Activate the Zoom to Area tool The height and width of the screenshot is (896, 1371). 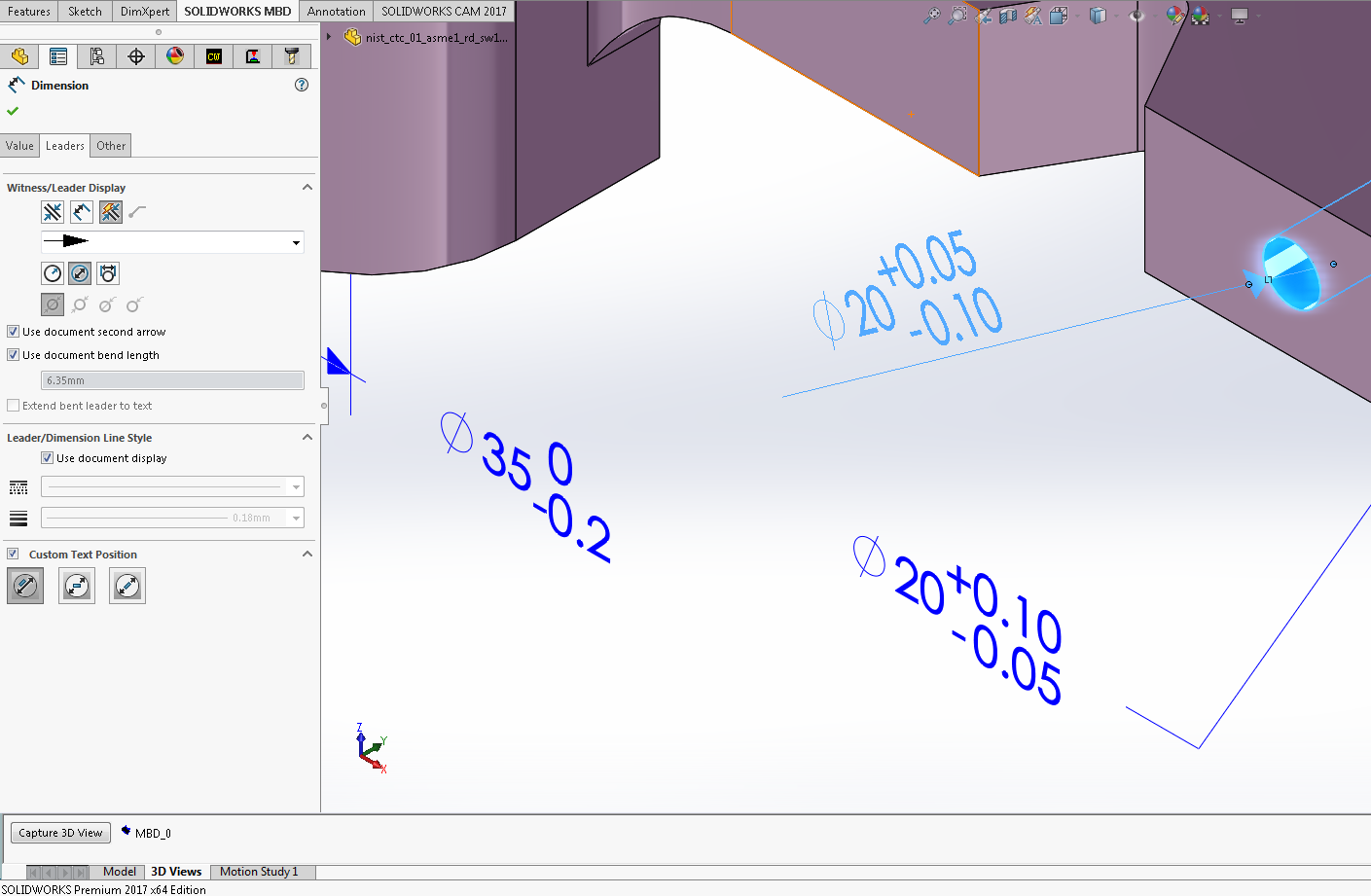tap(956, 16)
